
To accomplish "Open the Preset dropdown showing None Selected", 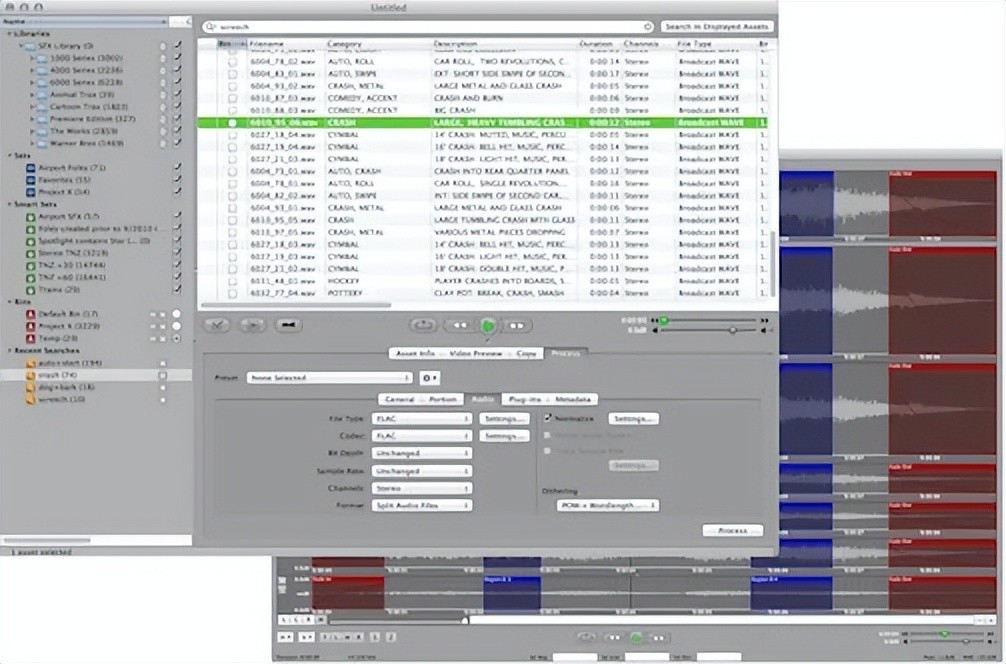I will pos(329,378).
